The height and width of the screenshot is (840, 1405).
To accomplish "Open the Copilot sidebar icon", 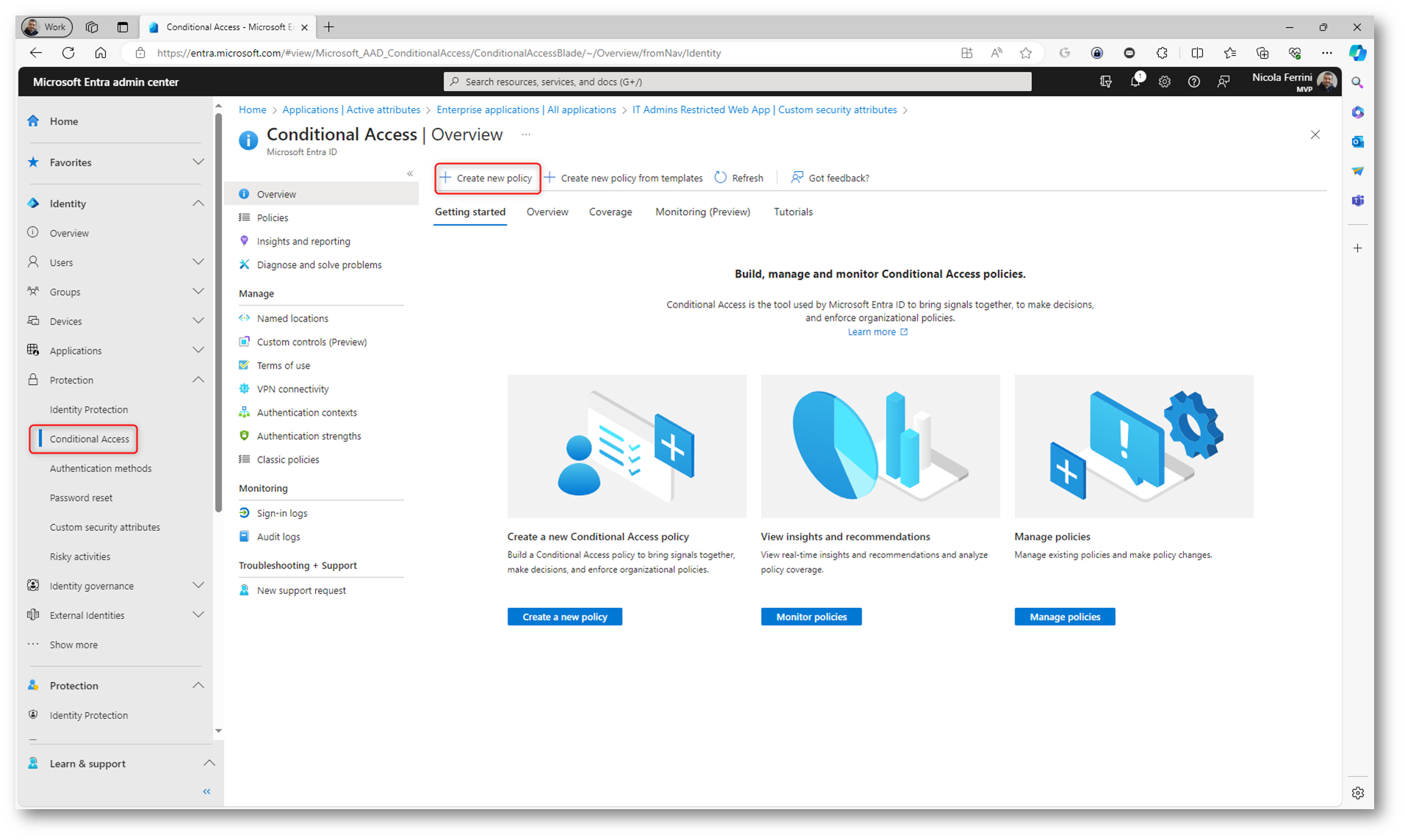I will click(1358, 53).
